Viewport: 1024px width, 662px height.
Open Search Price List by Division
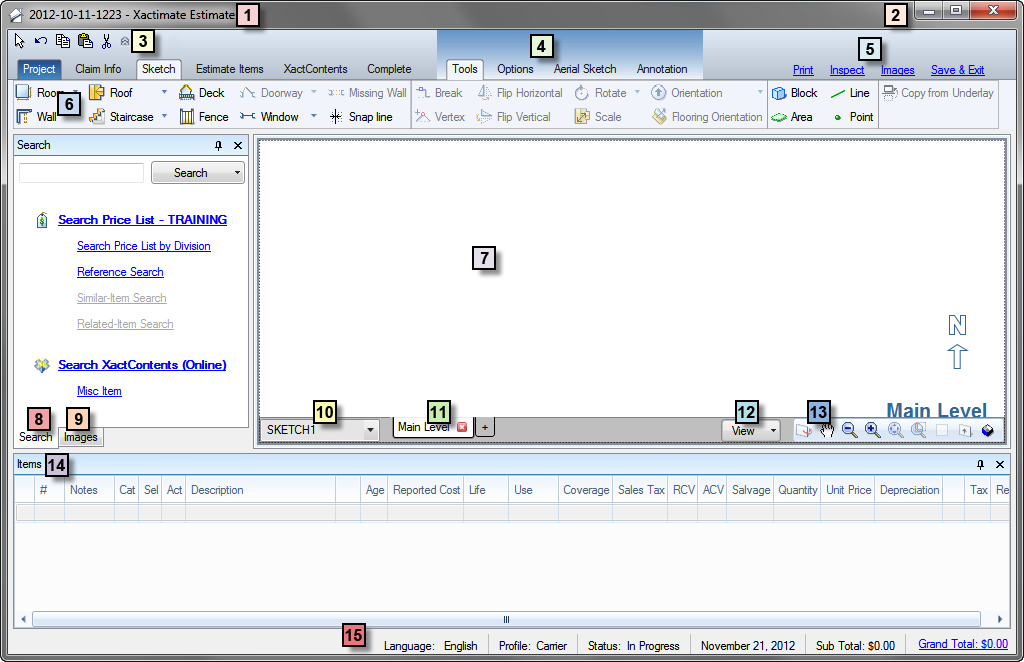(x=144, y=246)
